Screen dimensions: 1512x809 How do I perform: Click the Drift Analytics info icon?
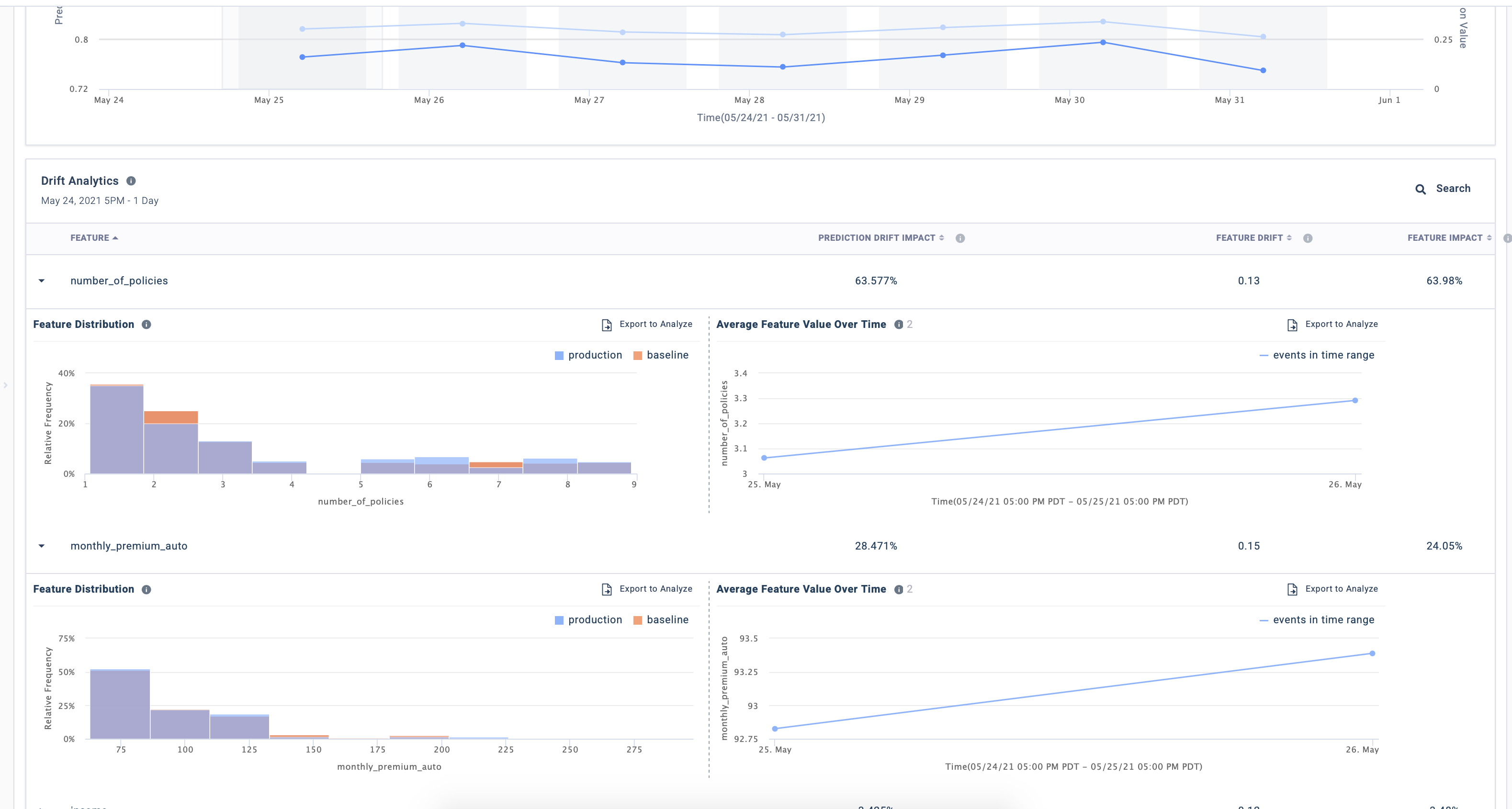(x=131, y=180)
